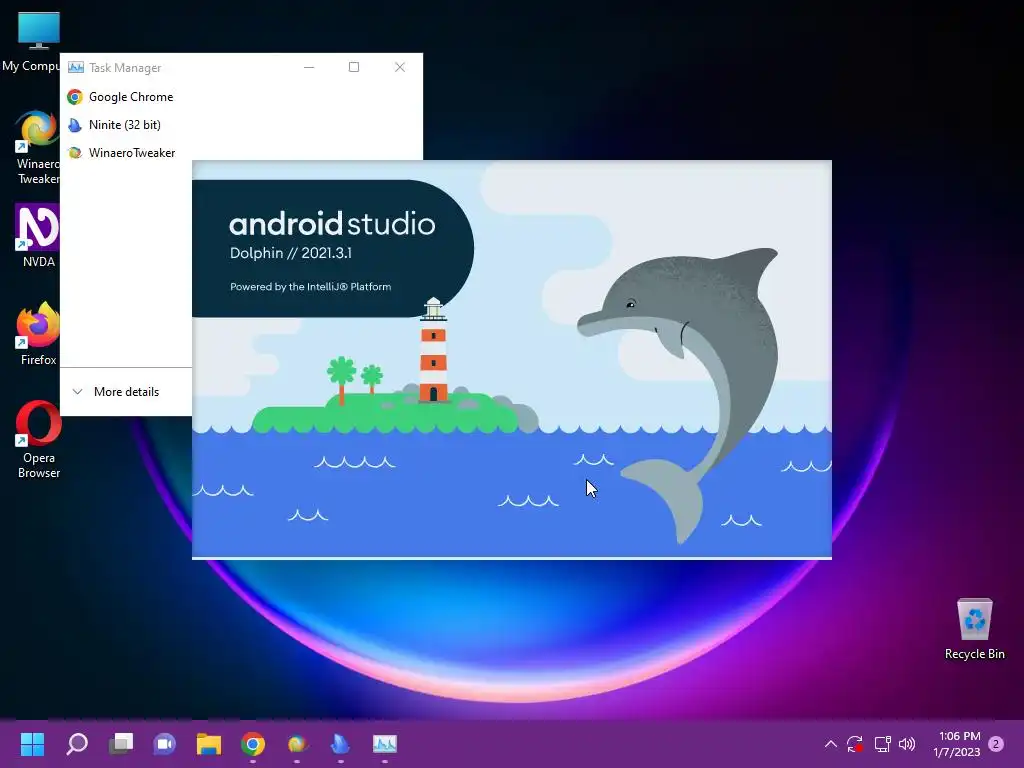Image resolution: width=1024 pixels, height=768 pixels.
Task: Click the Task Manager title bar icon
Action: [76, 67]
